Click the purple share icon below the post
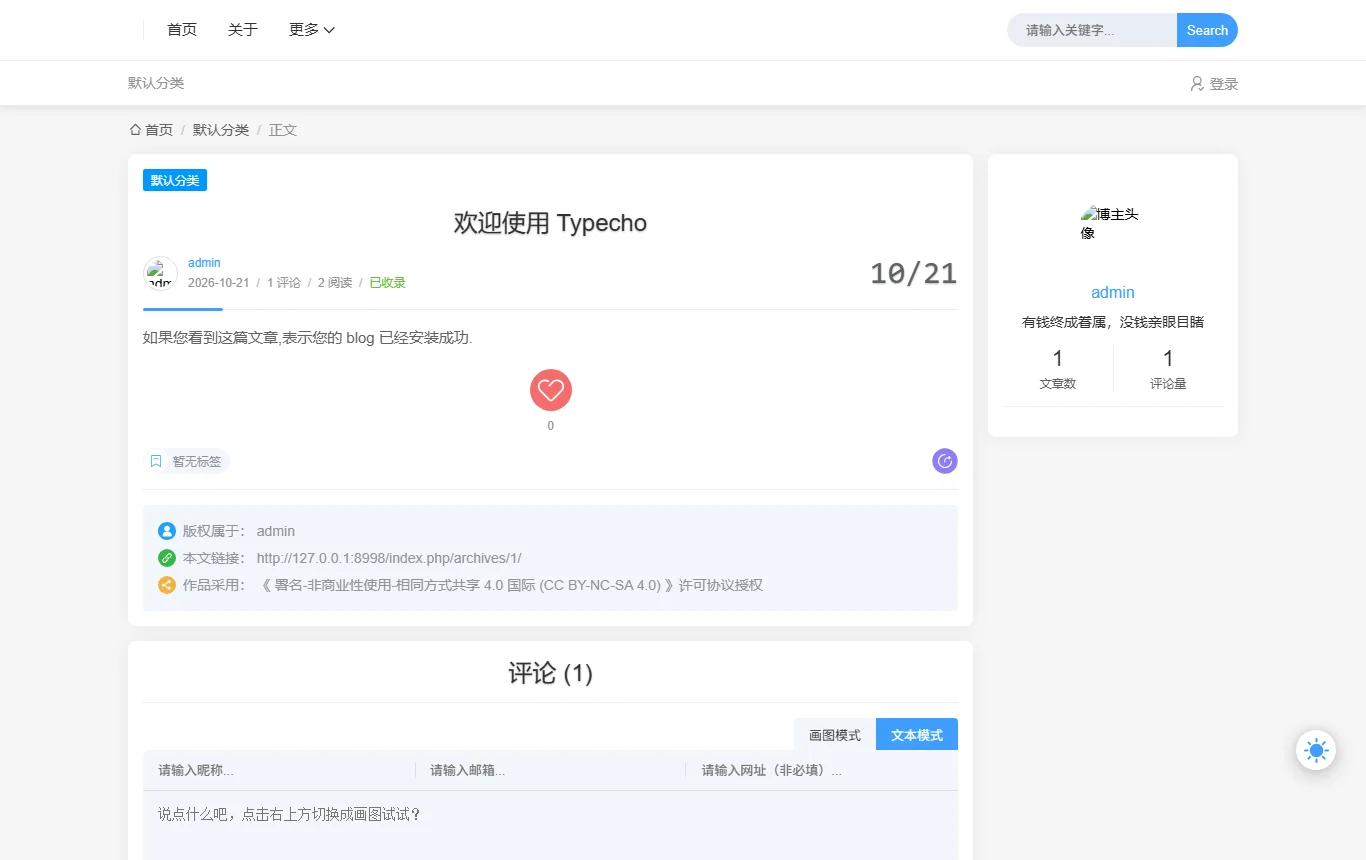This screenshot has height=860, width=1366. (945, 461)
